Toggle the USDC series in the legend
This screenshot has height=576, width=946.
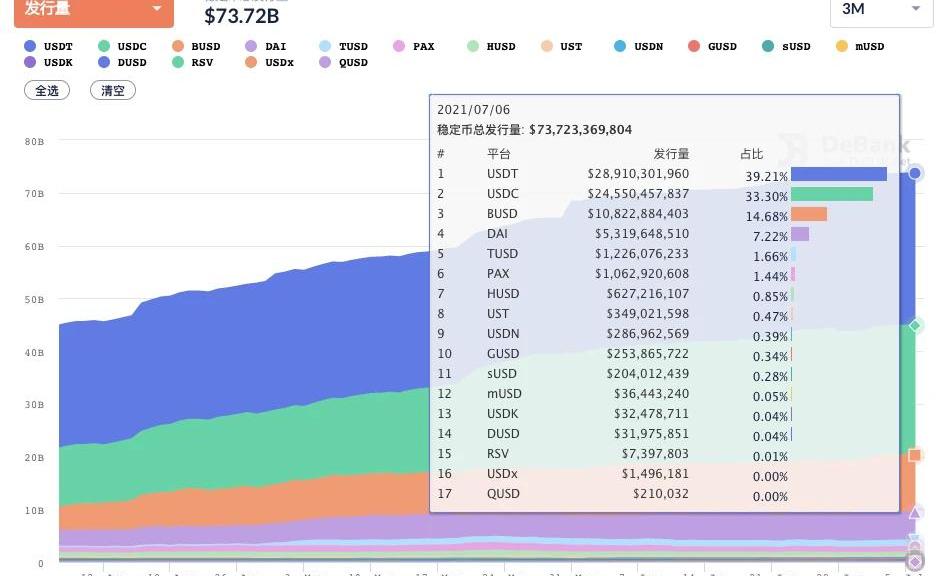[x=122, y=46]
